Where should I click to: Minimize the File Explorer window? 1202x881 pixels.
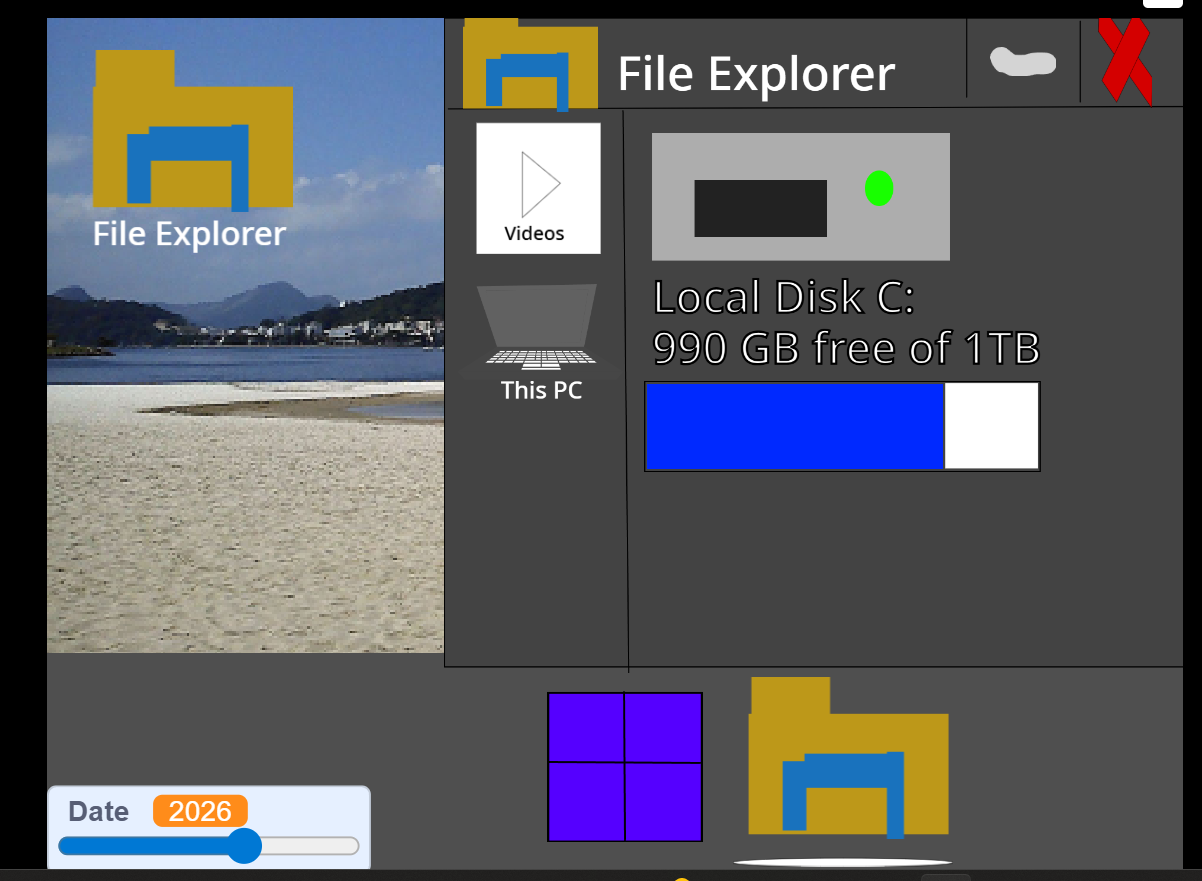pos(1023,62)
